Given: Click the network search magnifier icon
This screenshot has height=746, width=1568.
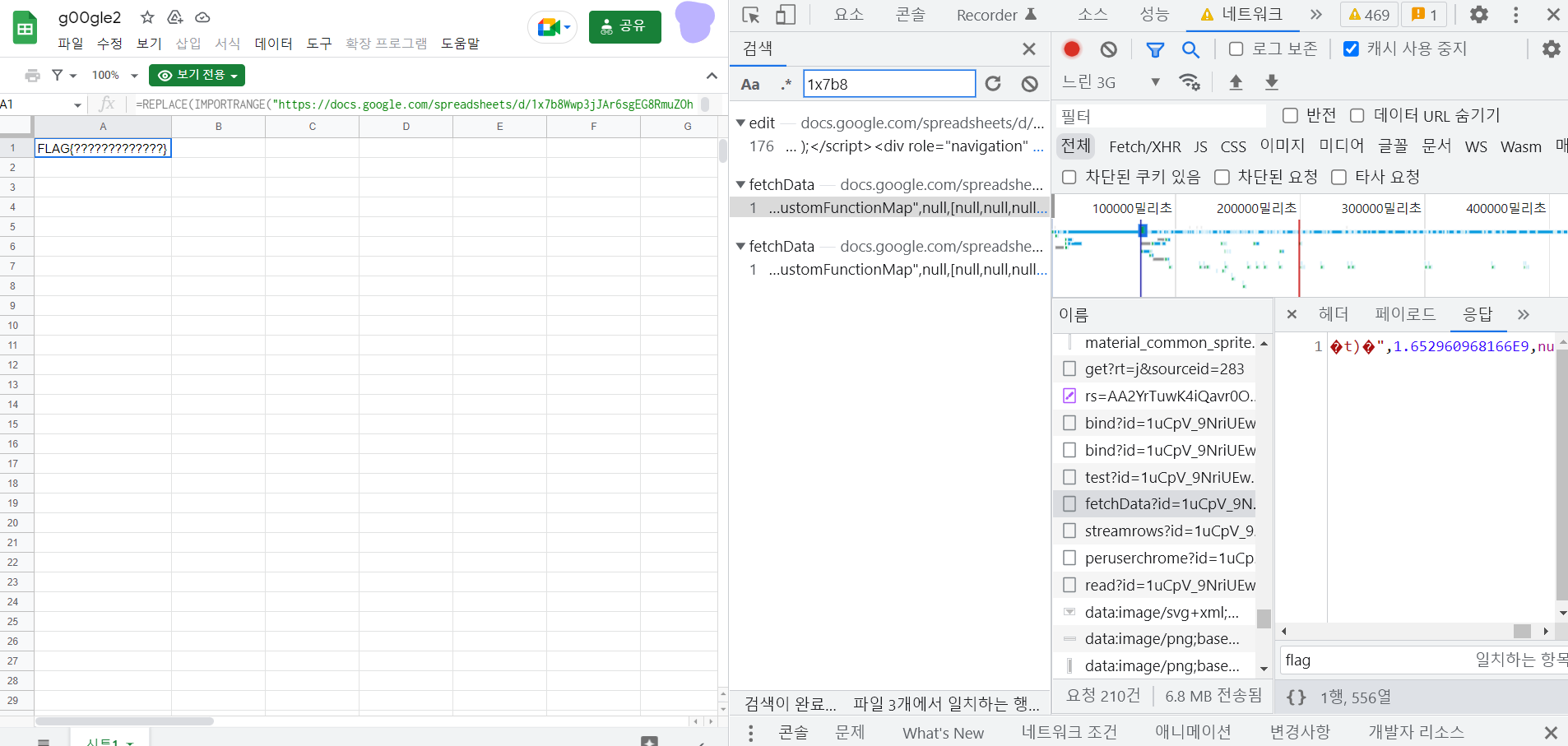Looking at the screenshot, I should [1190, 49].
